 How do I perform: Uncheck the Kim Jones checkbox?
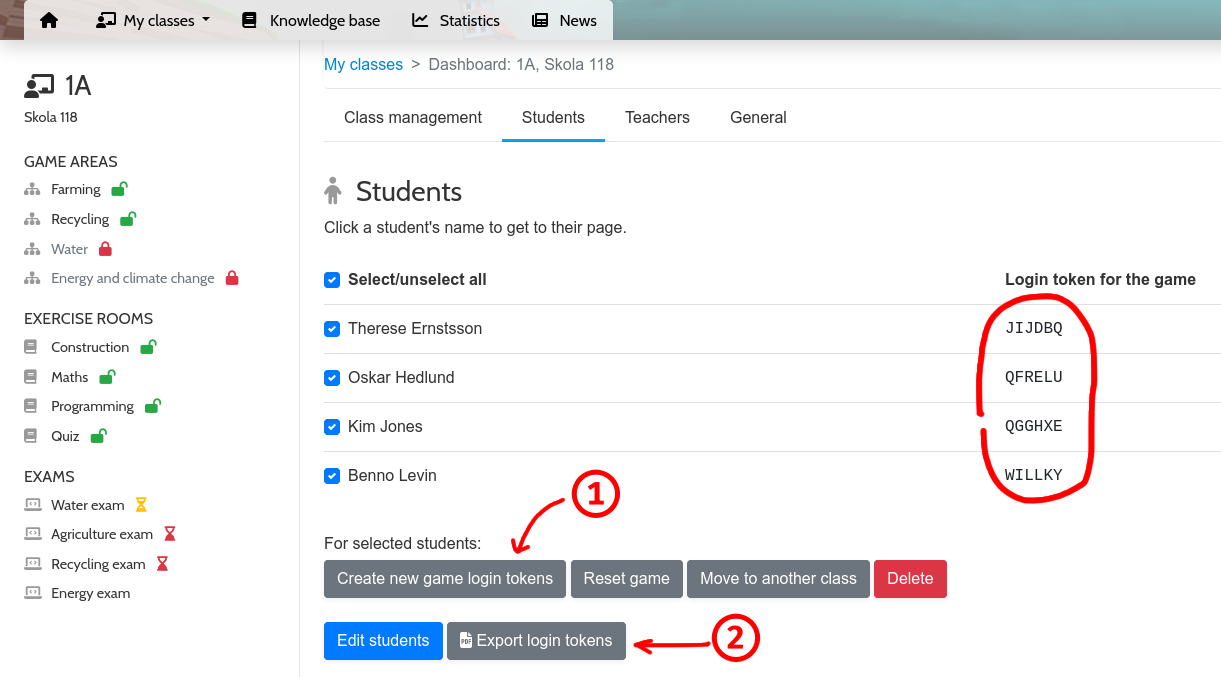point(332,427)
